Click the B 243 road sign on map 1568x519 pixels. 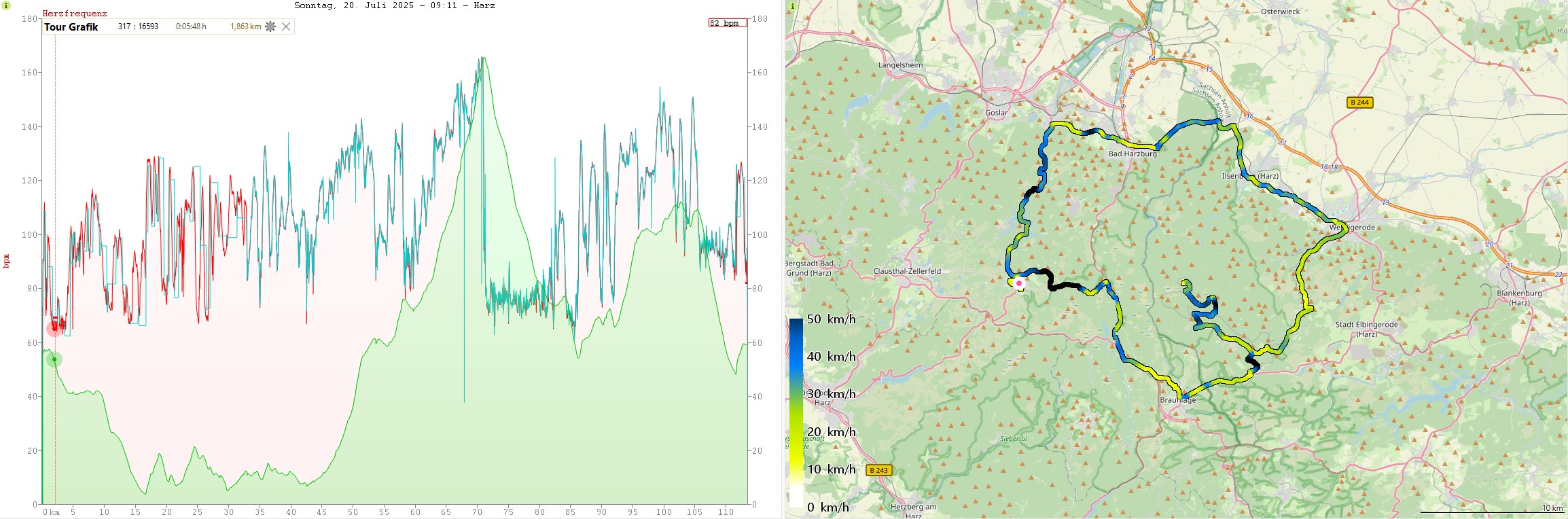point(878,470)
